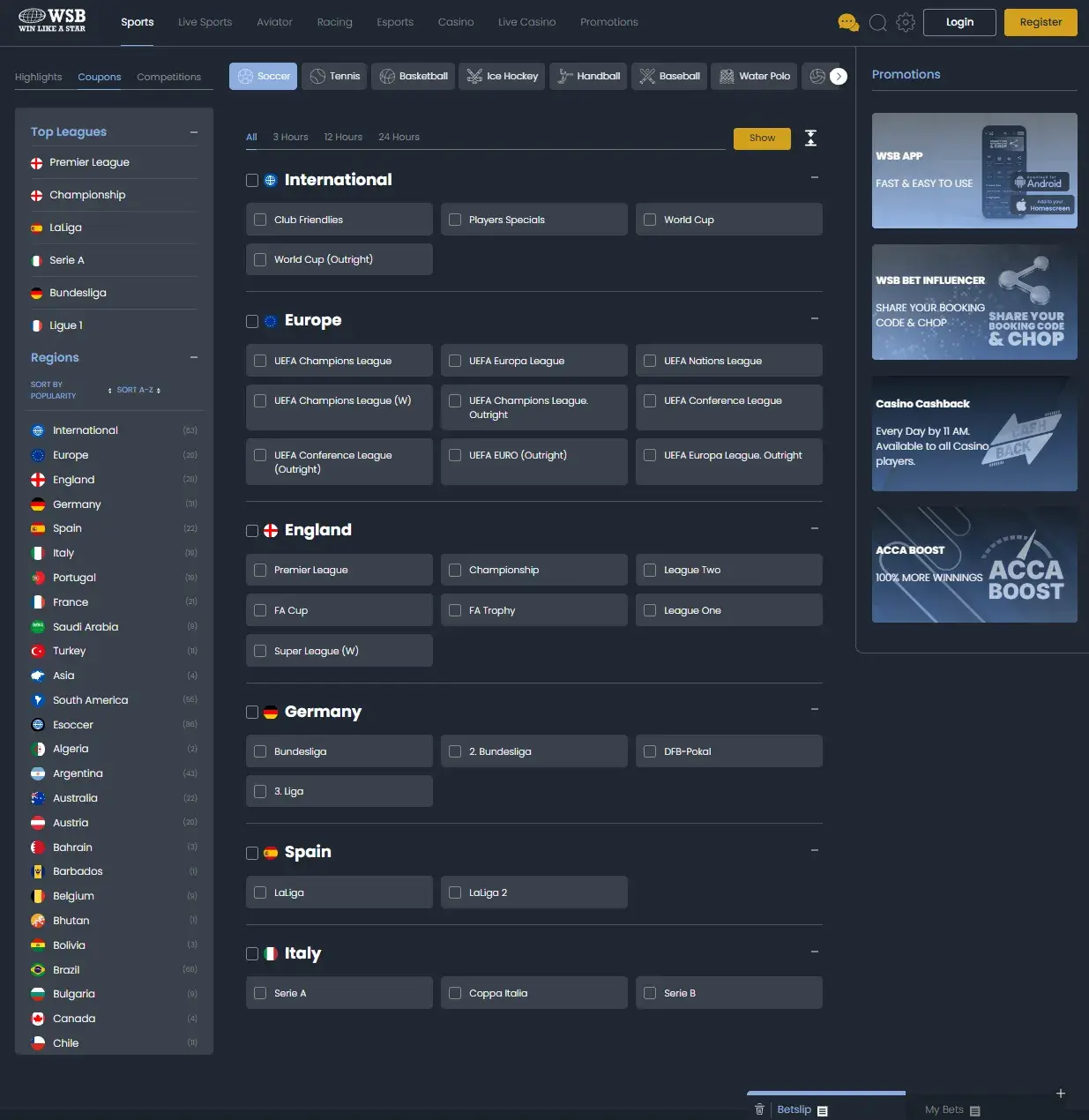Collapse the International section

[x=815, y=177]
